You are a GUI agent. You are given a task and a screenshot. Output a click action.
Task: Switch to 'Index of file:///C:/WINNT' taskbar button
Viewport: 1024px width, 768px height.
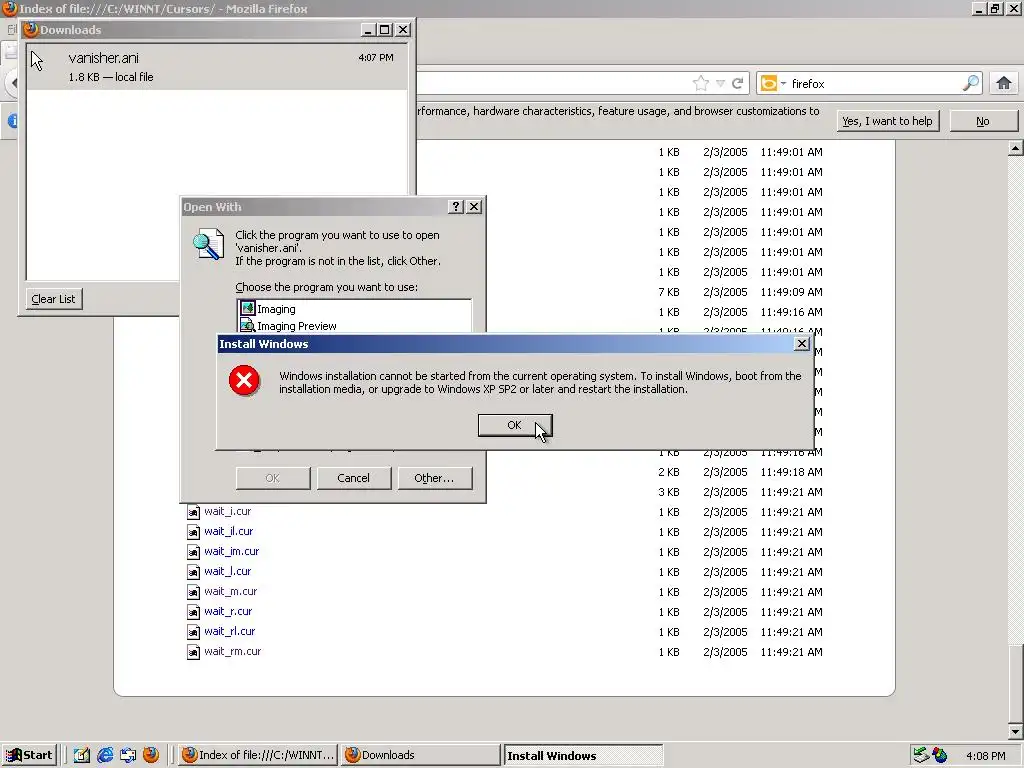pos(257,755)
